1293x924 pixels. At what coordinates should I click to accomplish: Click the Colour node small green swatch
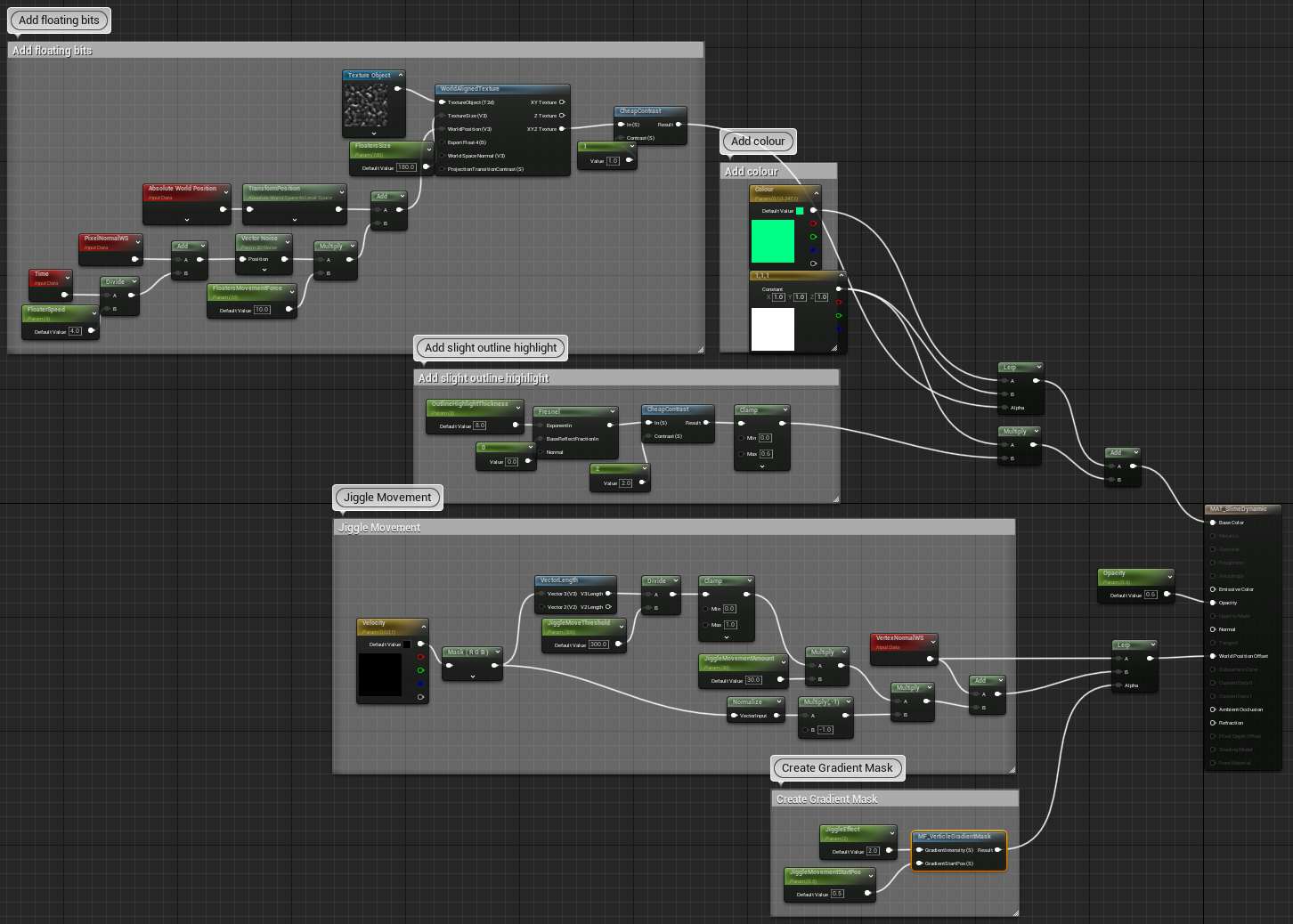click(800, 211)
